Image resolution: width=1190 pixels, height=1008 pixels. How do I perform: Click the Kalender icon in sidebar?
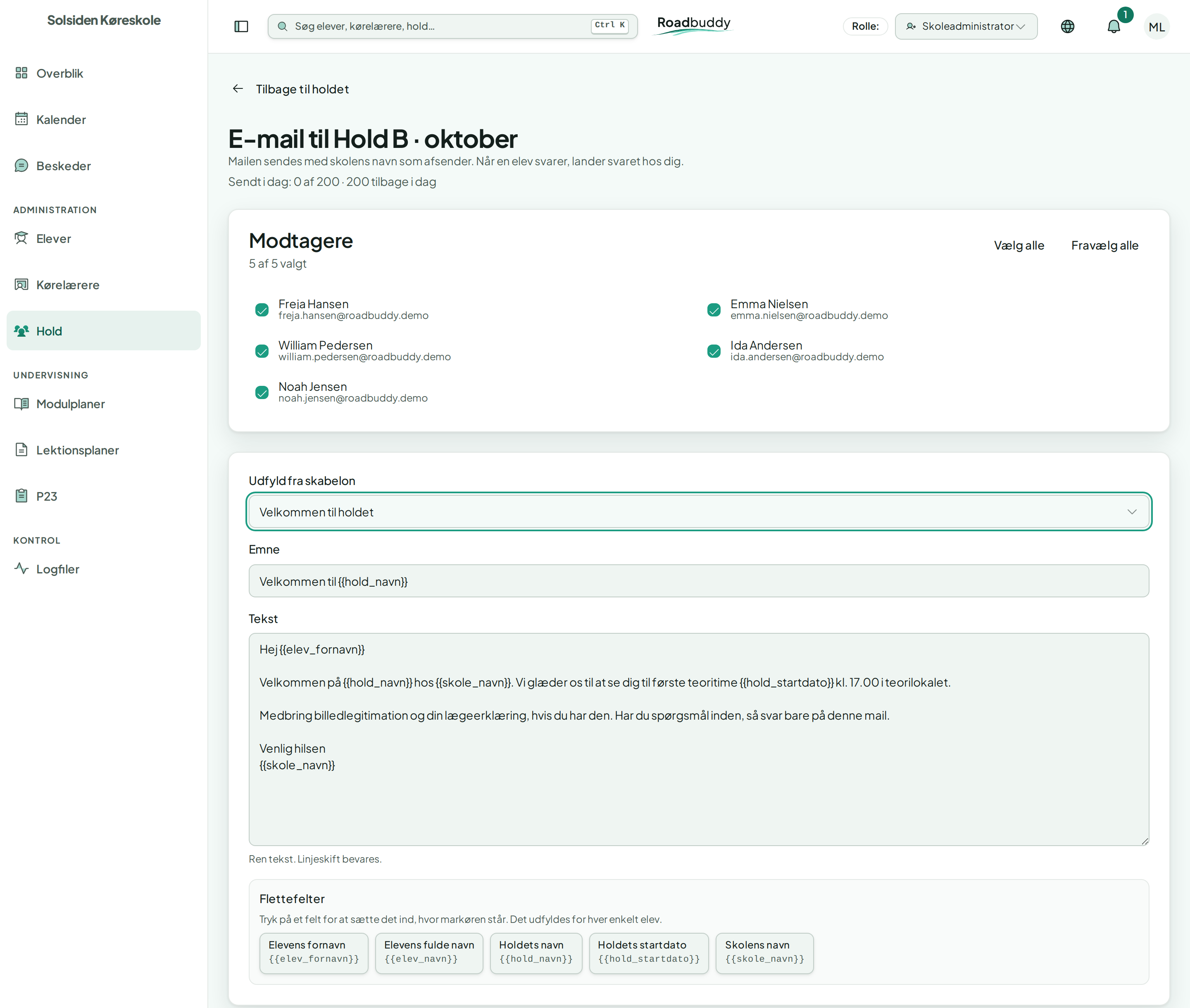click(22, 119)
